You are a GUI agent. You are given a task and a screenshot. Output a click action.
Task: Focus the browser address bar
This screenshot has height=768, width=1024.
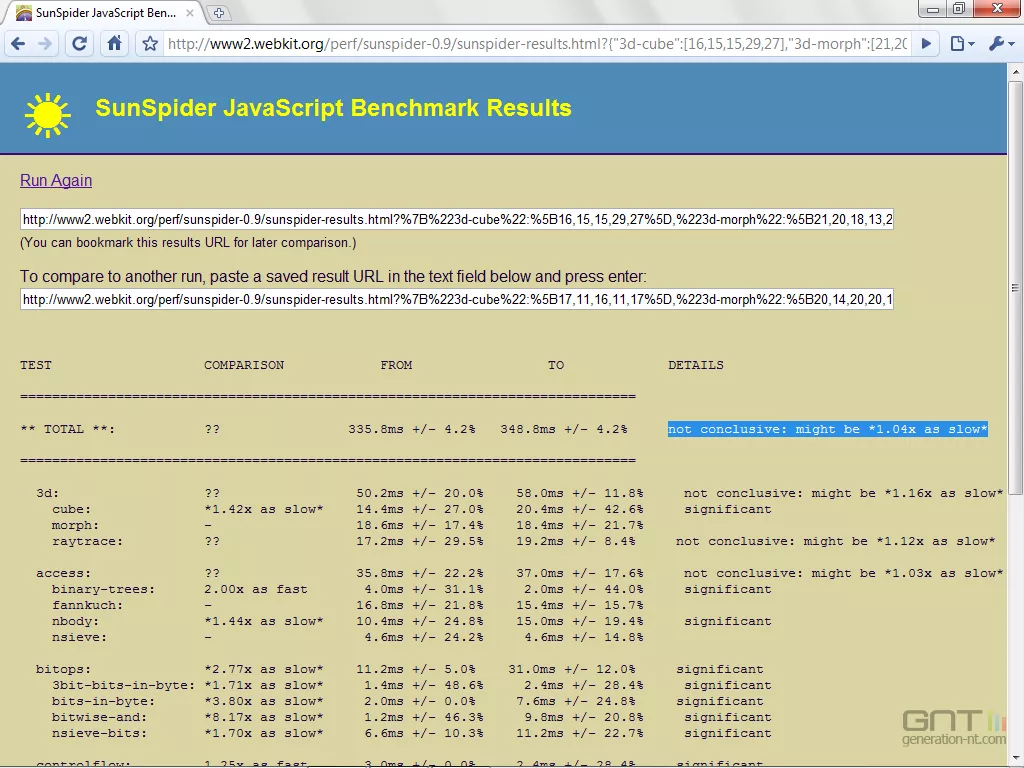pyautogui.click(x=537, y=44)
